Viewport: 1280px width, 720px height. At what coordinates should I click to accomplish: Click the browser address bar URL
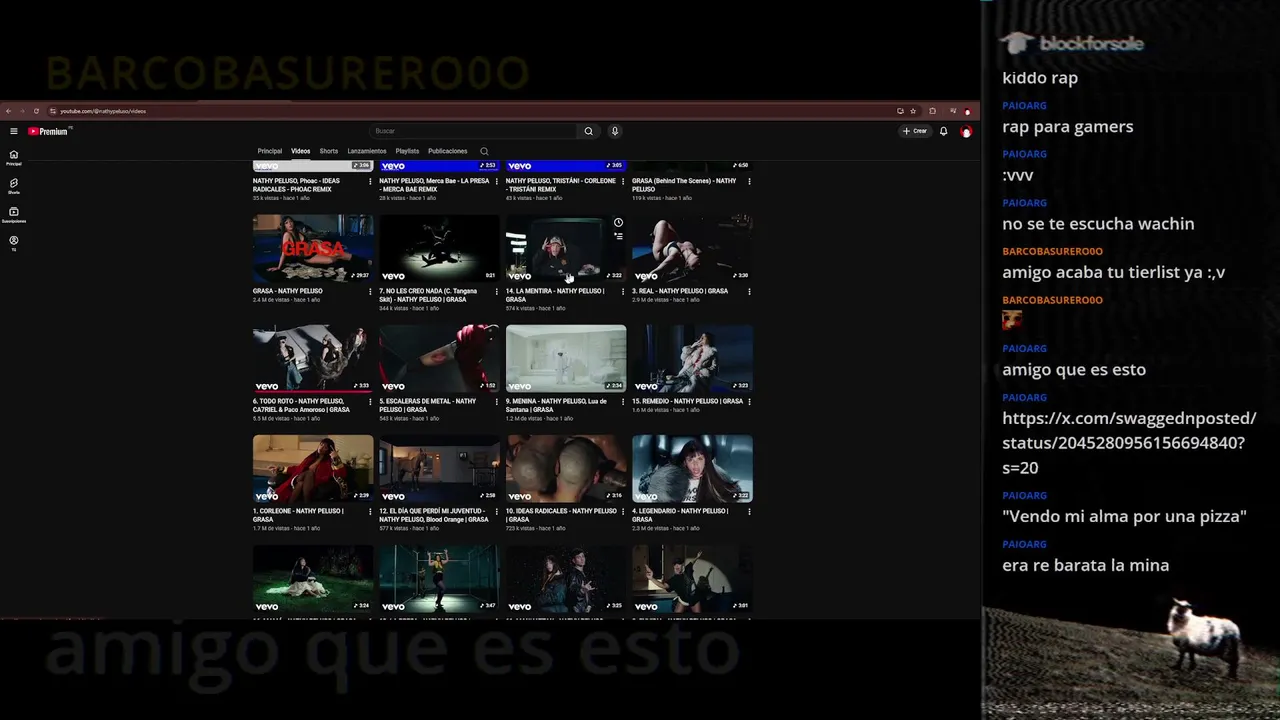[x=103, y=111]
